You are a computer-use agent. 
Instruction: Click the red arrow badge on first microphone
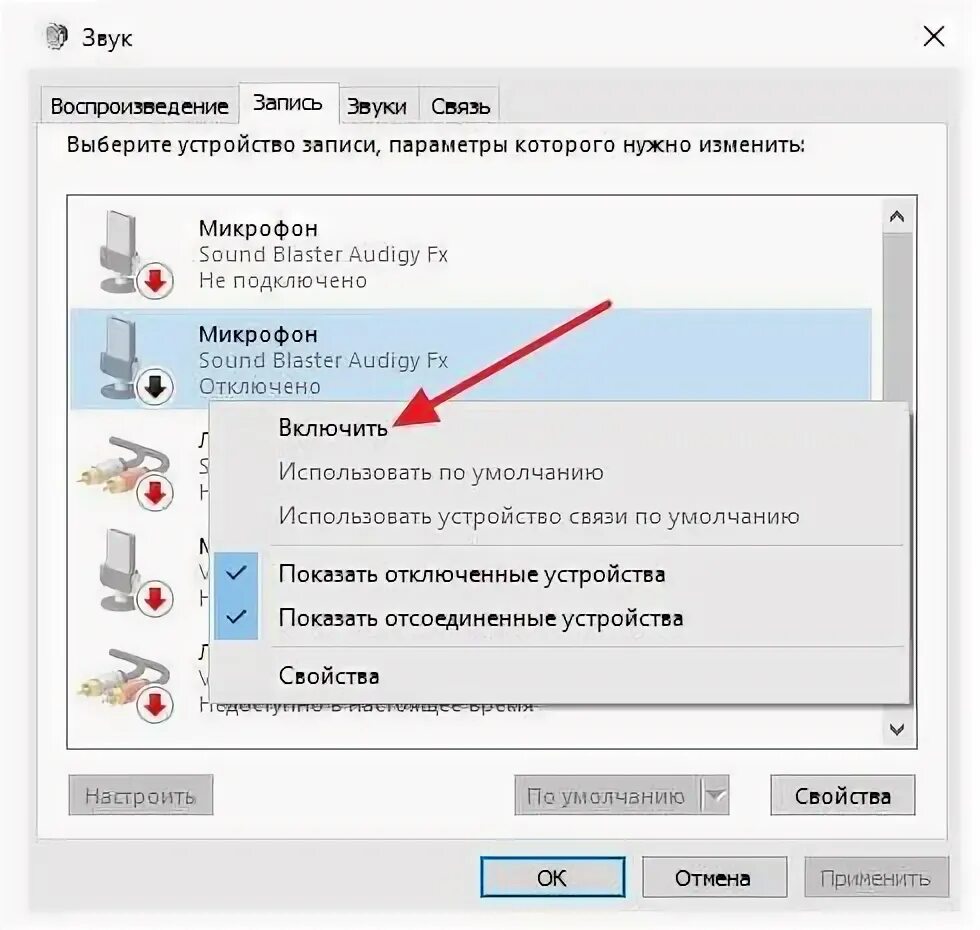155,281
